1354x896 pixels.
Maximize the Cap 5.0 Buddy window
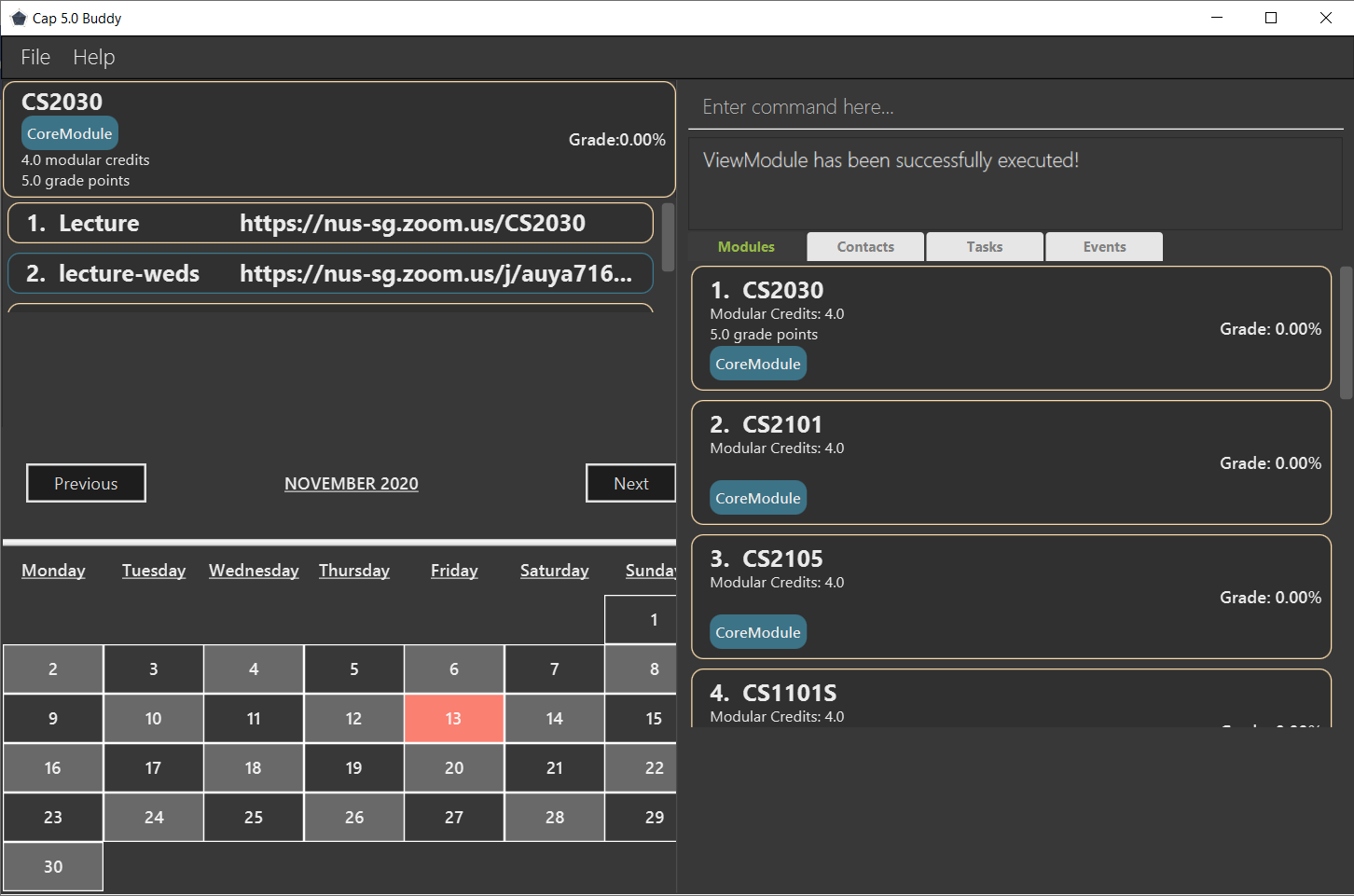(1271, 18)
